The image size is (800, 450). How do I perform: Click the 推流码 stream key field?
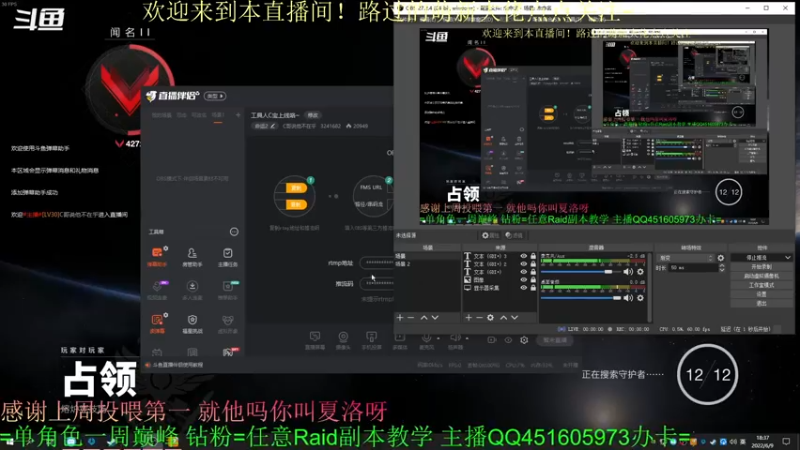point(377,283)
